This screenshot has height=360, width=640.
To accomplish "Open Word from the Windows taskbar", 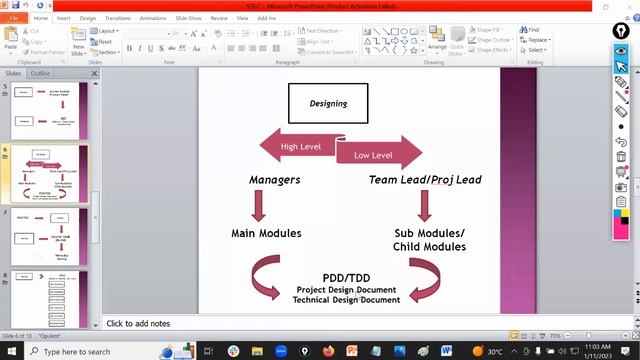I will click(446, 351).
